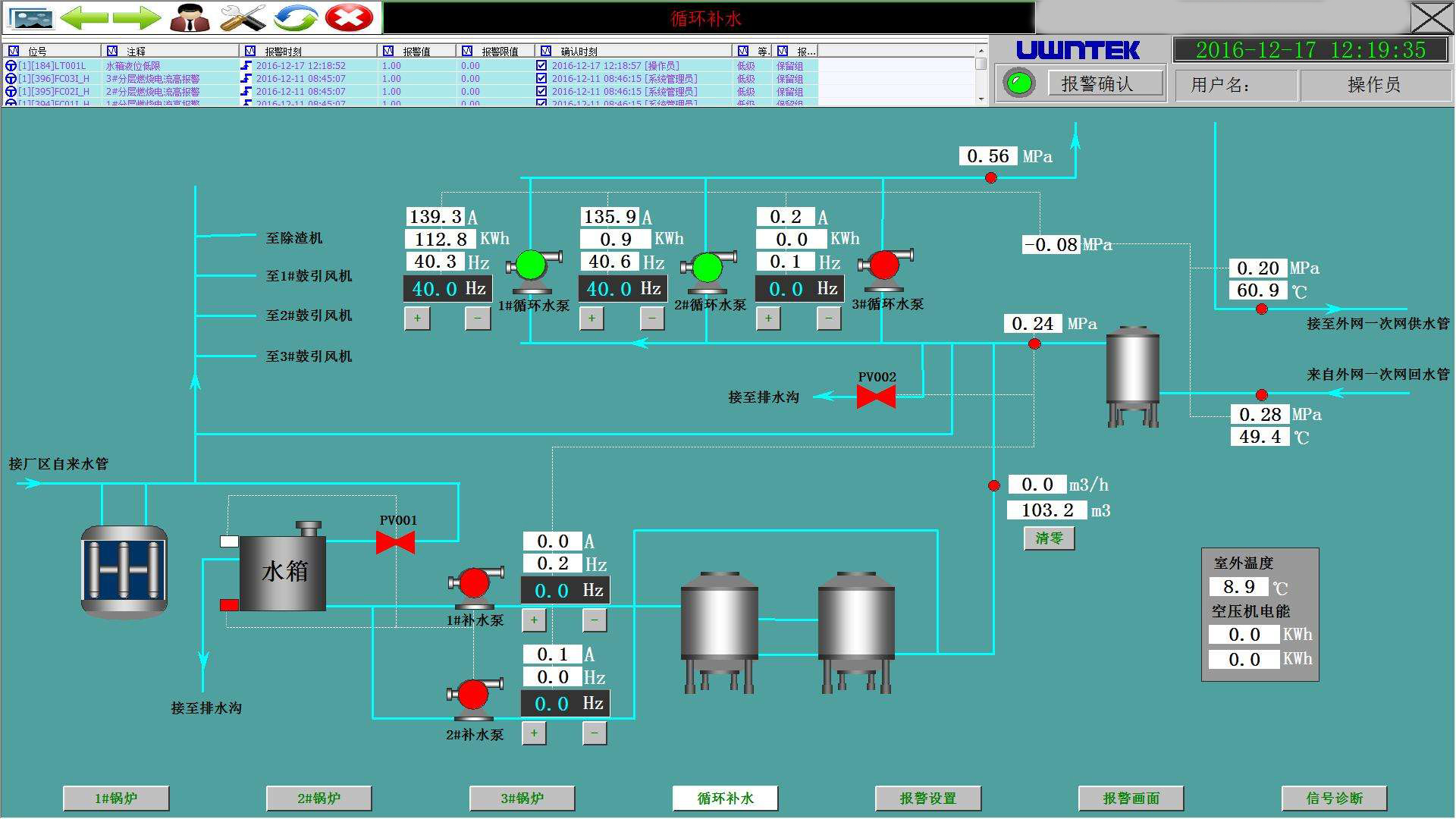
Task: Decrease 2# makeup pump frequency with minus
Action: 595,733
